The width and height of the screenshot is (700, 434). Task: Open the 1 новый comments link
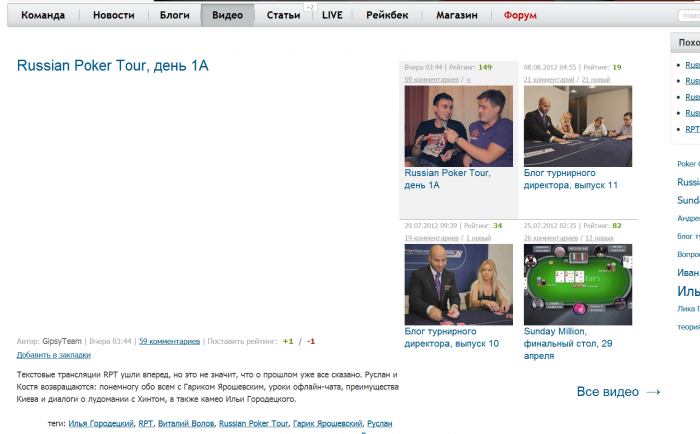[x=478, y=238]
